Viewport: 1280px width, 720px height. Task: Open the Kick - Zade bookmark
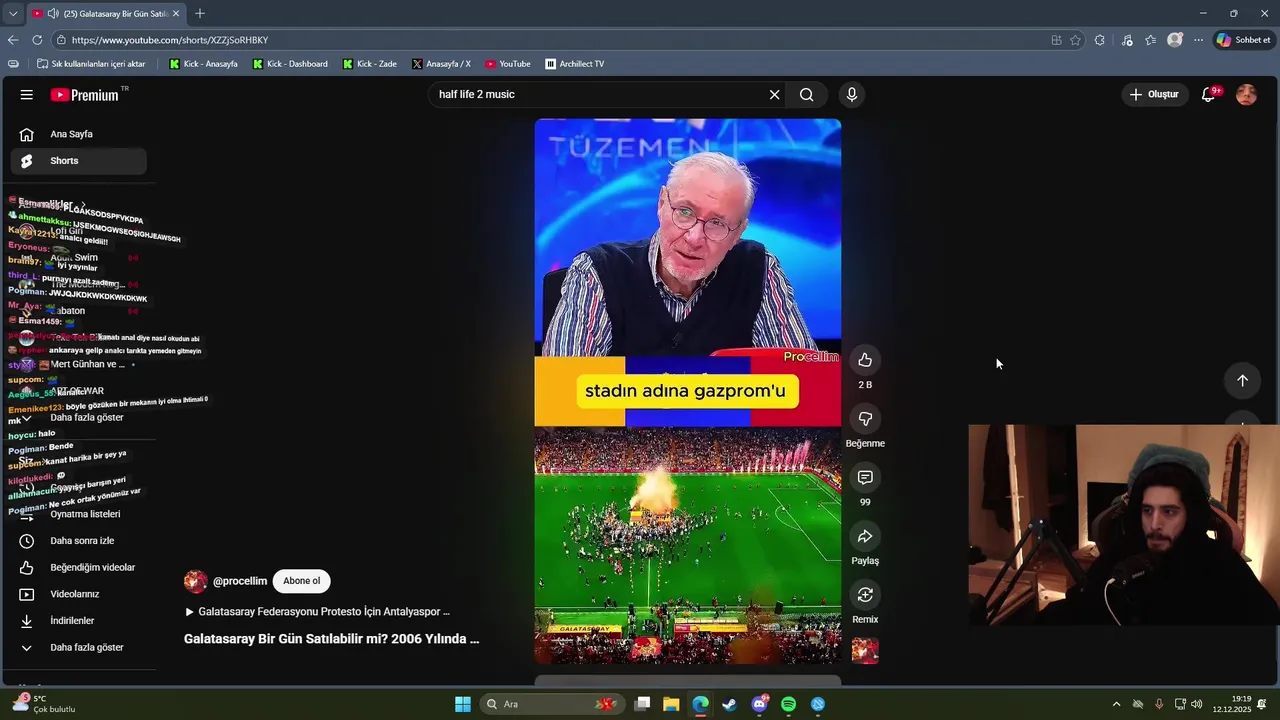[369, 64]
